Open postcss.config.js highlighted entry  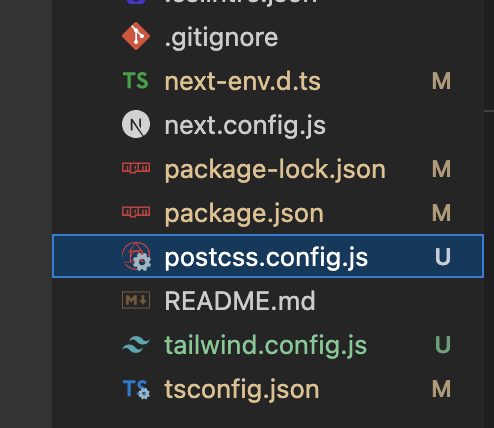coord(268,256)
